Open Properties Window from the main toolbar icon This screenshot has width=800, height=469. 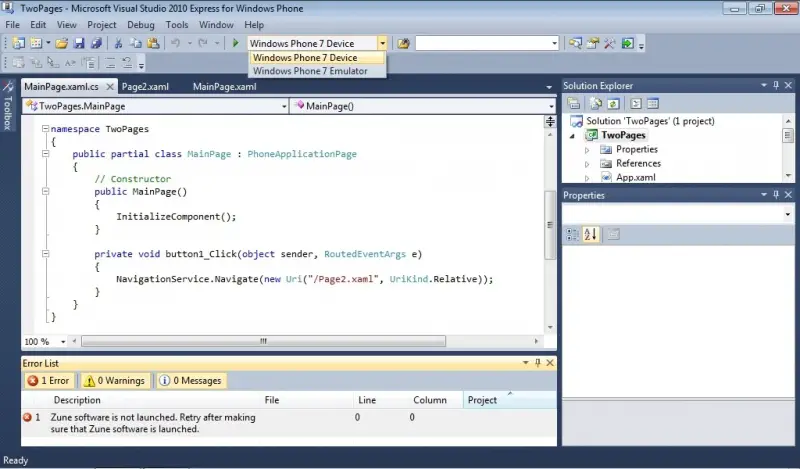[593, 43]
